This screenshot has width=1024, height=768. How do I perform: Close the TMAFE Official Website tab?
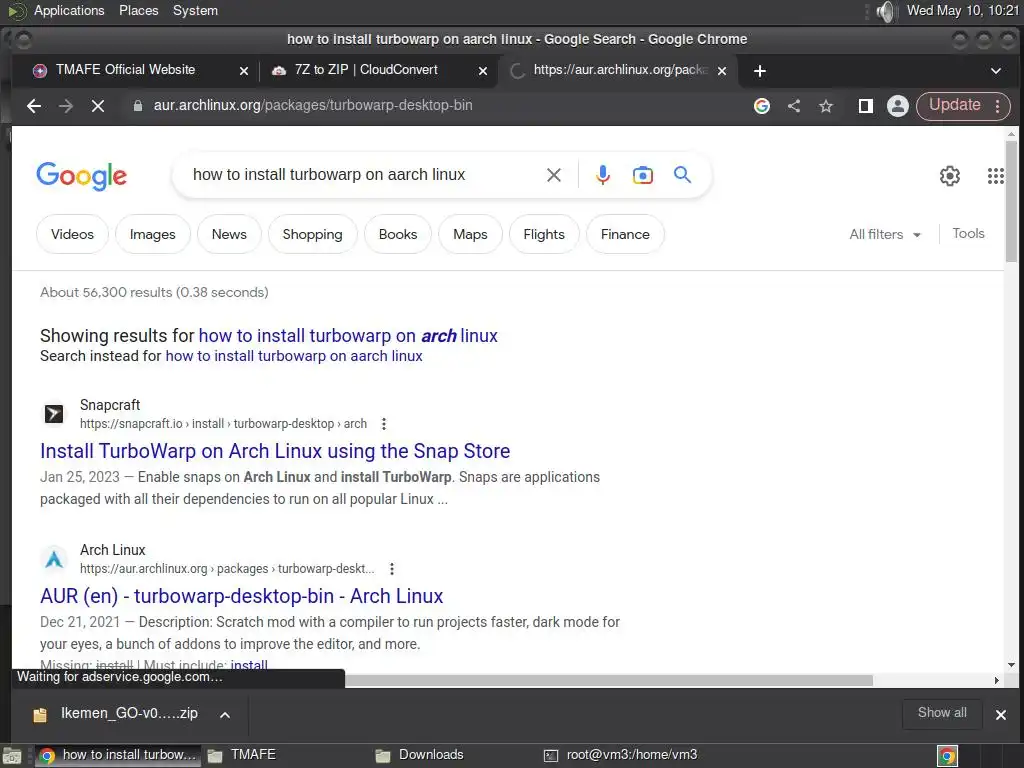click(x=244, y=71)
